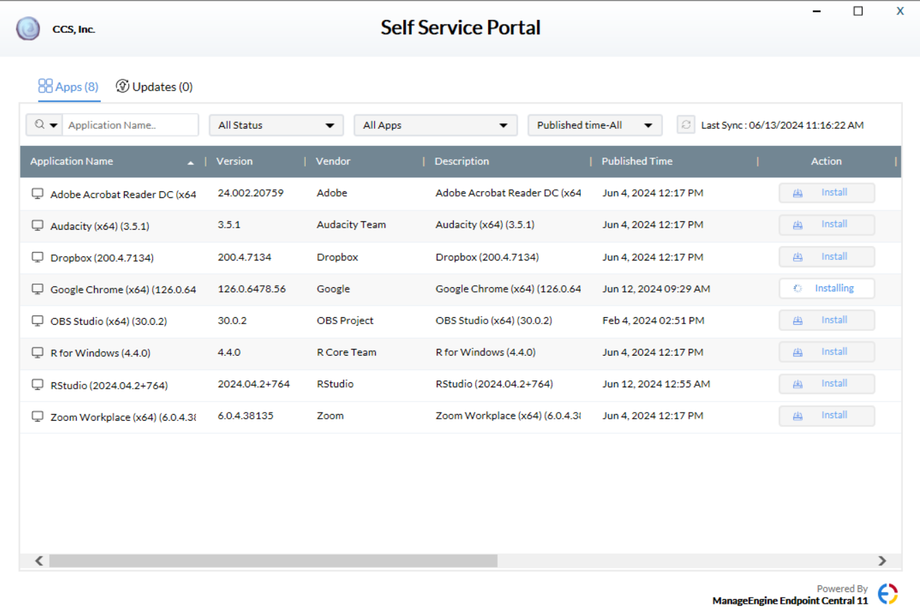Select the Apps (8) tab
The height and width of the screenshot is (612, 920).
click(x=68, y=87)
